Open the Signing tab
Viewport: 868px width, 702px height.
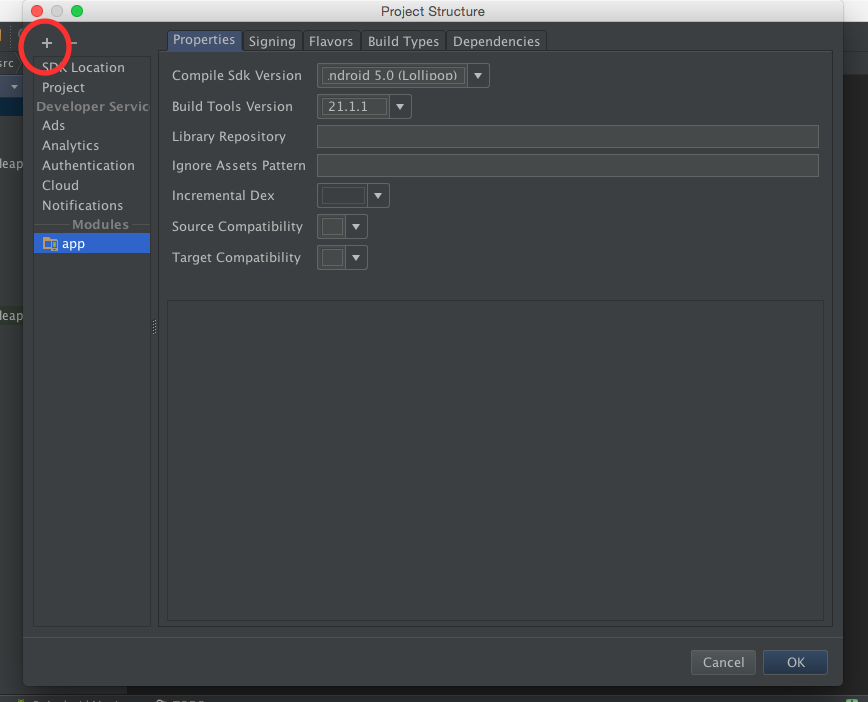272,41
